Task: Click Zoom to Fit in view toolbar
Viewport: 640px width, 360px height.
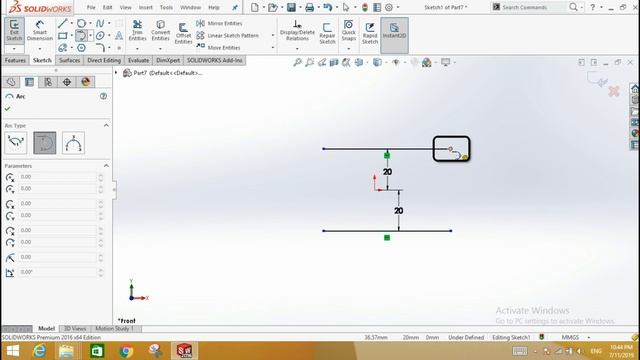Action: (x=298, y=62)
